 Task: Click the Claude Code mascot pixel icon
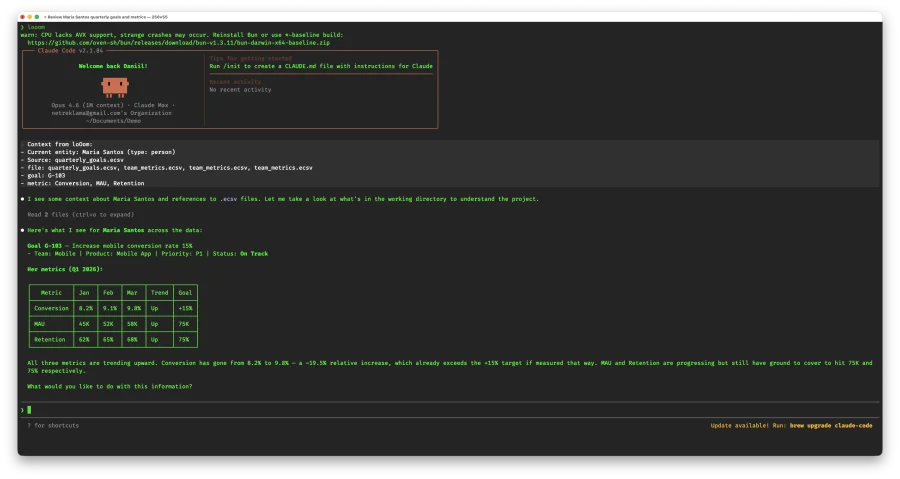click(113, 87)
